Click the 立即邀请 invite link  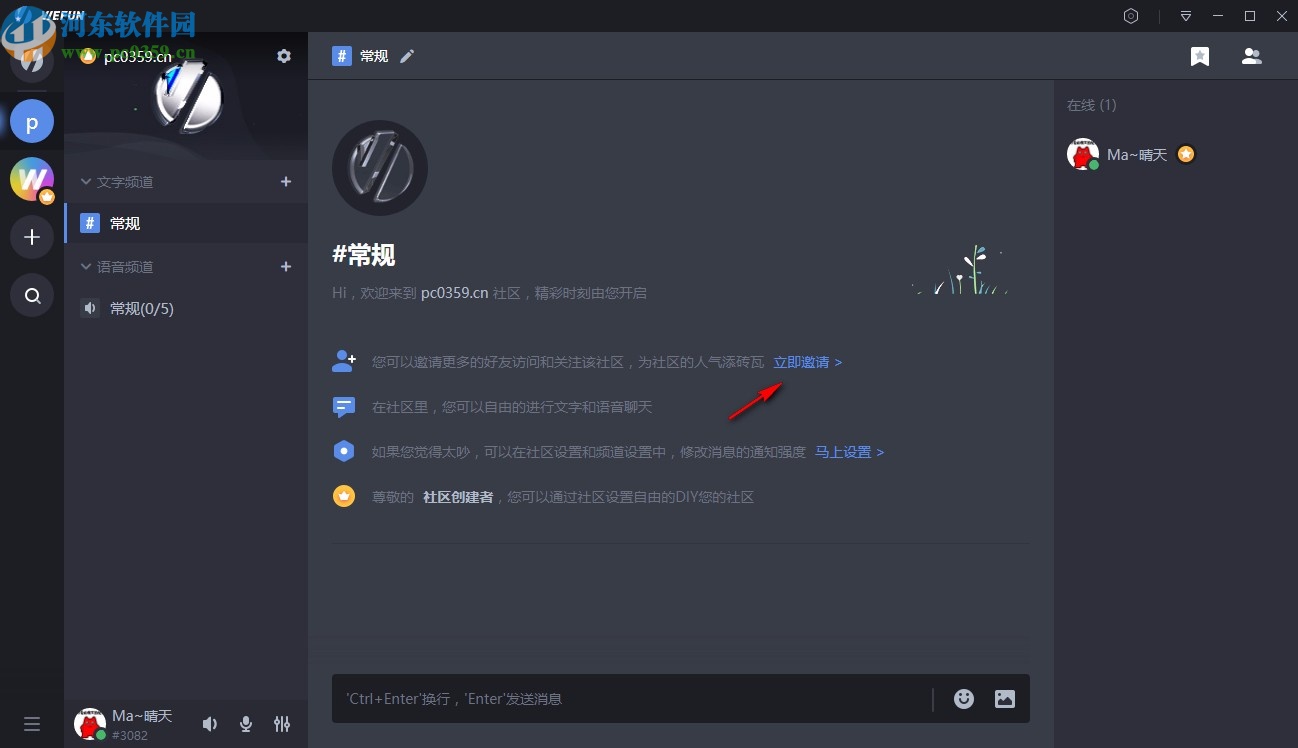pyautogui.click(x=803, y=361)
